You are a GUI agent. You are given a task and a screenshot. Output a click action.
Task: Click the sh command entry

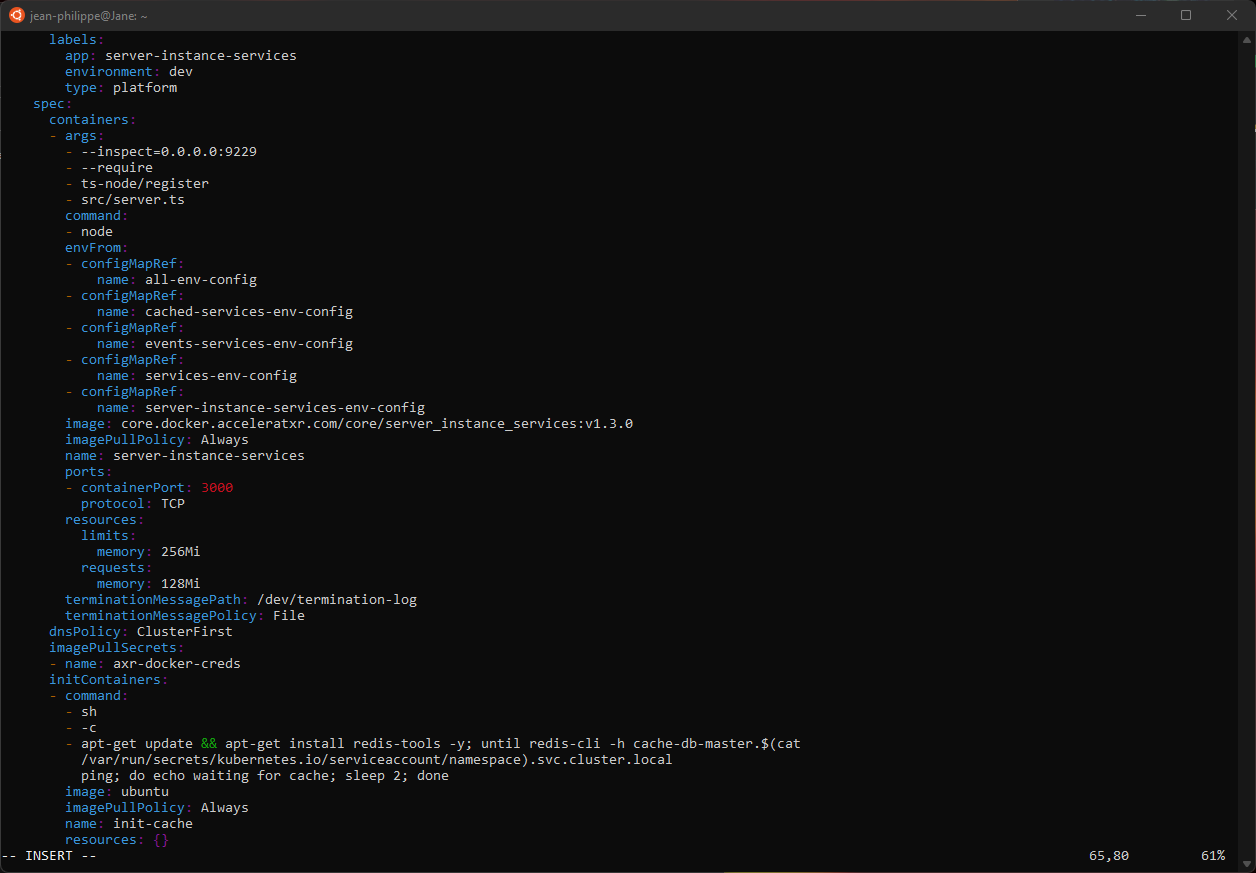coord(89,712)
